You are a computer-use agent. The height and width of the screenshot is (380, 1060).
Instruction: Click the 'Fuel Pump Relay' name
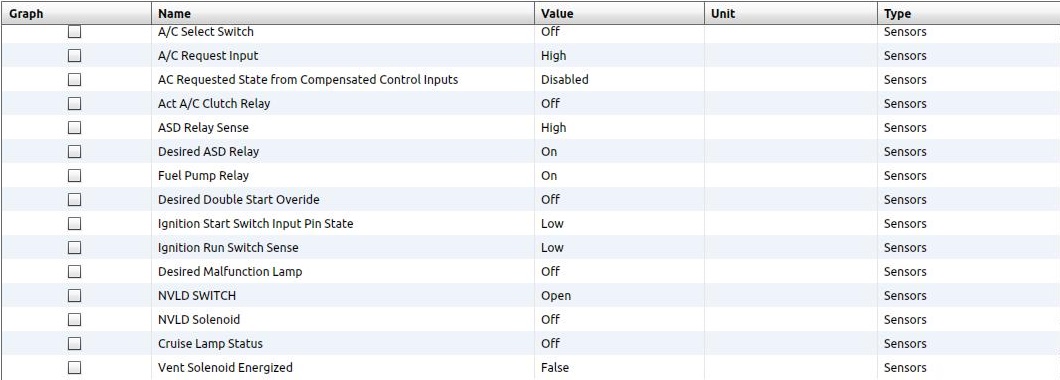tap(203, 175)
